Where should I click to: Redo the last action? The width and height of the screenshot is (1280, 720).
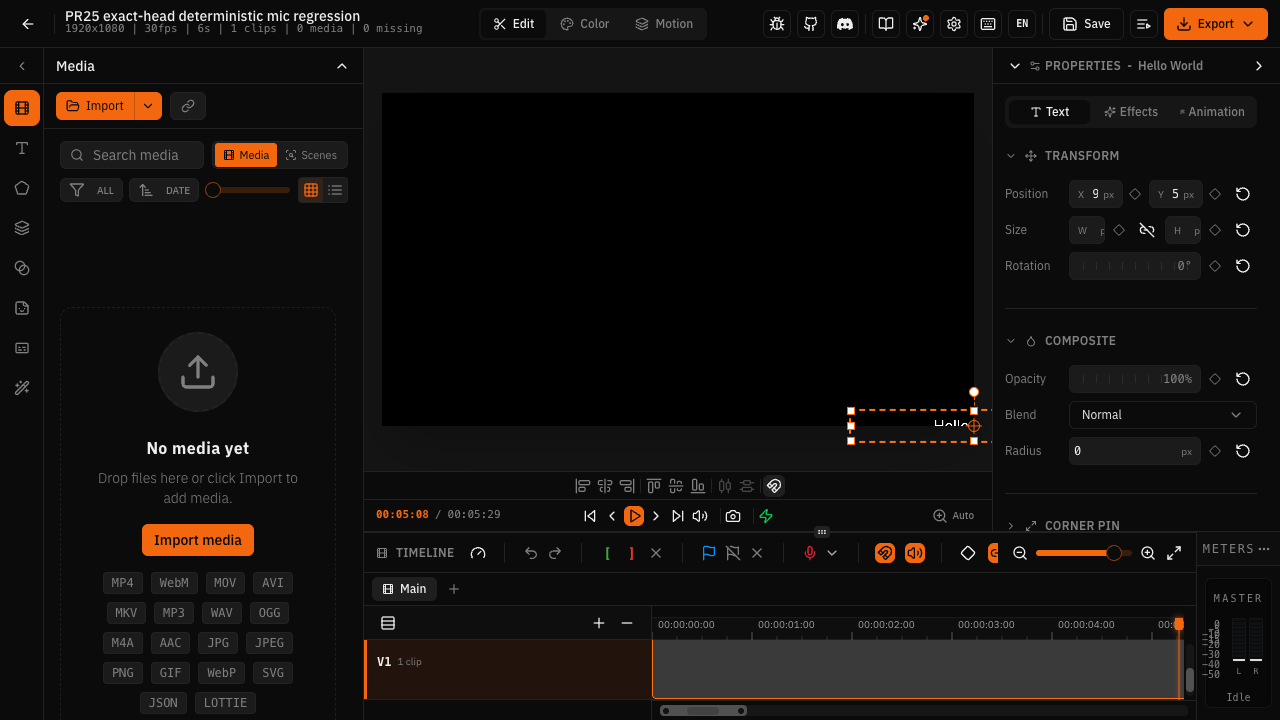coord(555,553)
